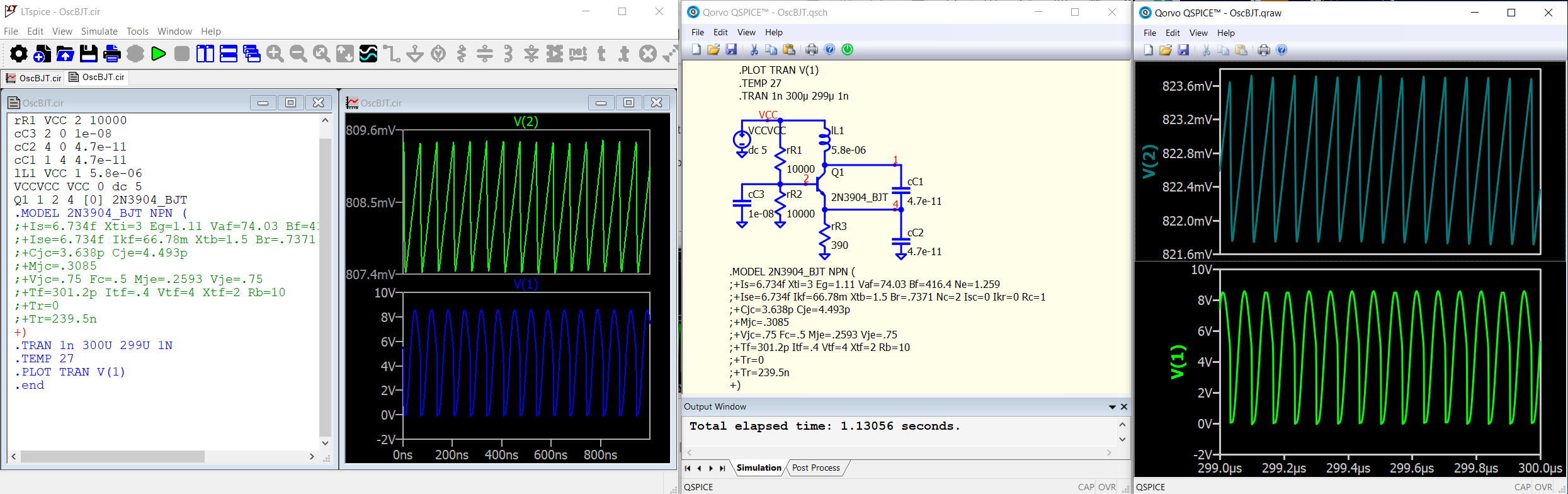Screen dimensions: 1568x494
Task: Switch to the OscBJT.cir netlist tab
Action: pos(98,77)
